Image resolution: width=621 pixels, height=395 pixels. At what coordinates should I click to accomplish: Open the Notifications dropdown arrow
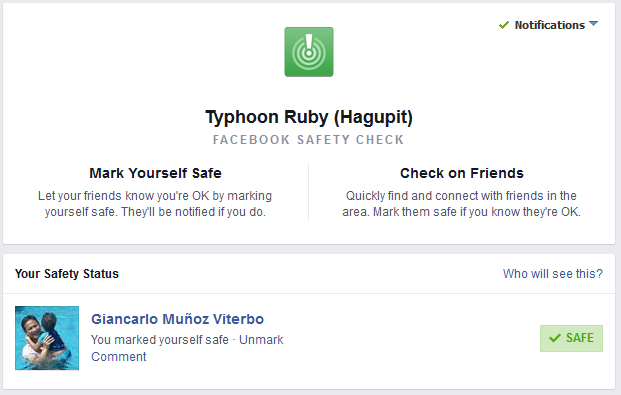593,24
